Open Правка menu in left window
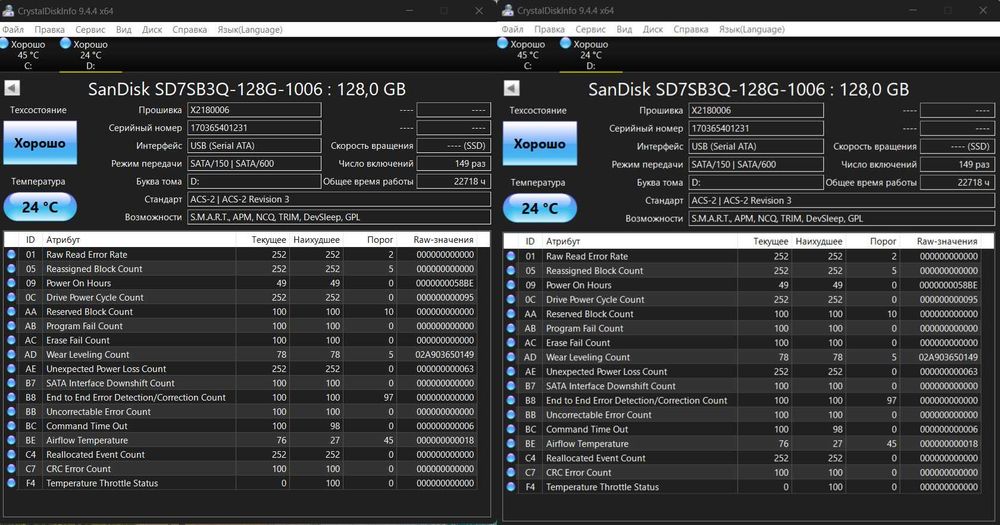Screen dimensions: 1000x525 49,29
